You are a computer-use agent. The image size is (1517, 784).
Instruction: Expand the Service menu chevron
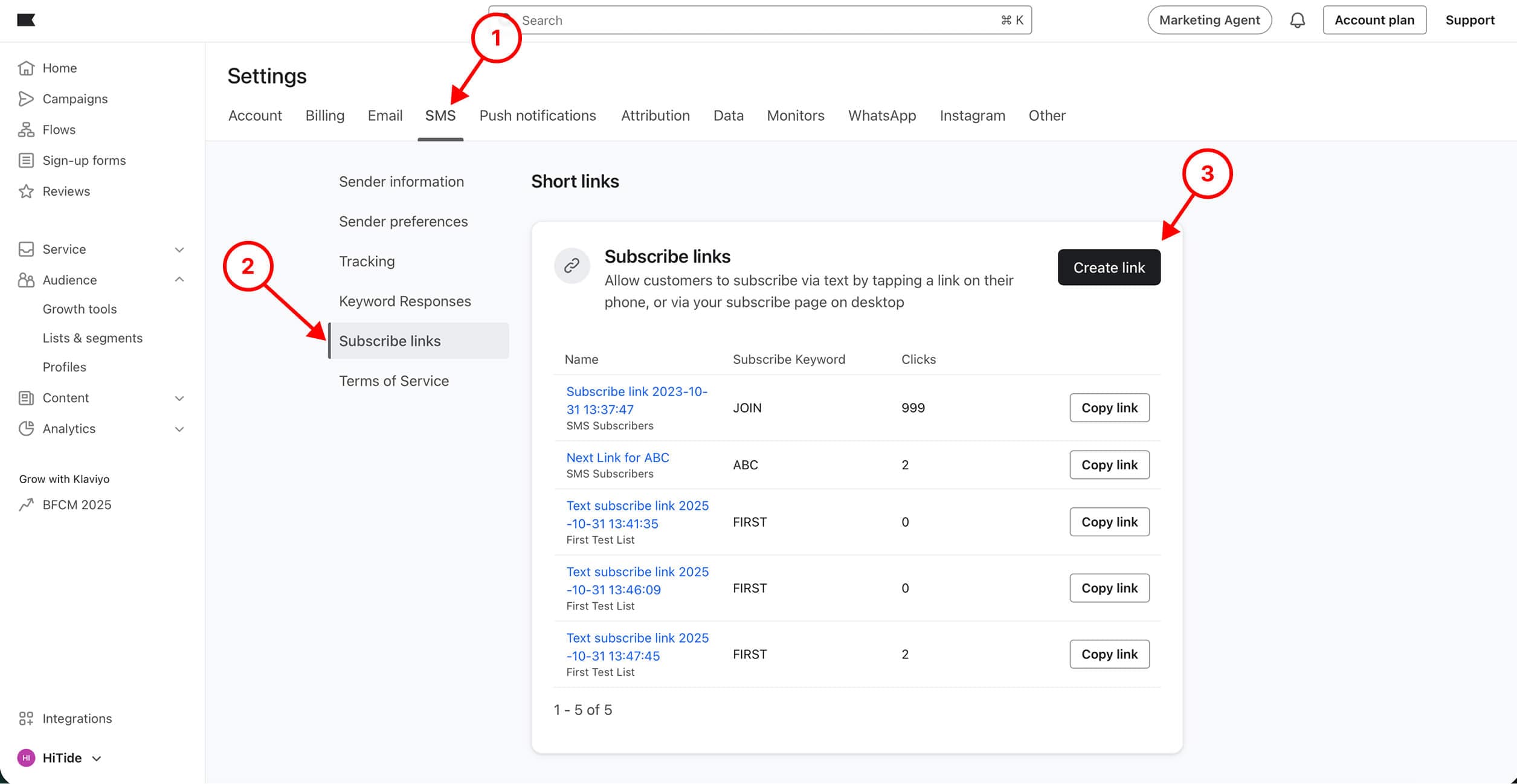[179, 250]
